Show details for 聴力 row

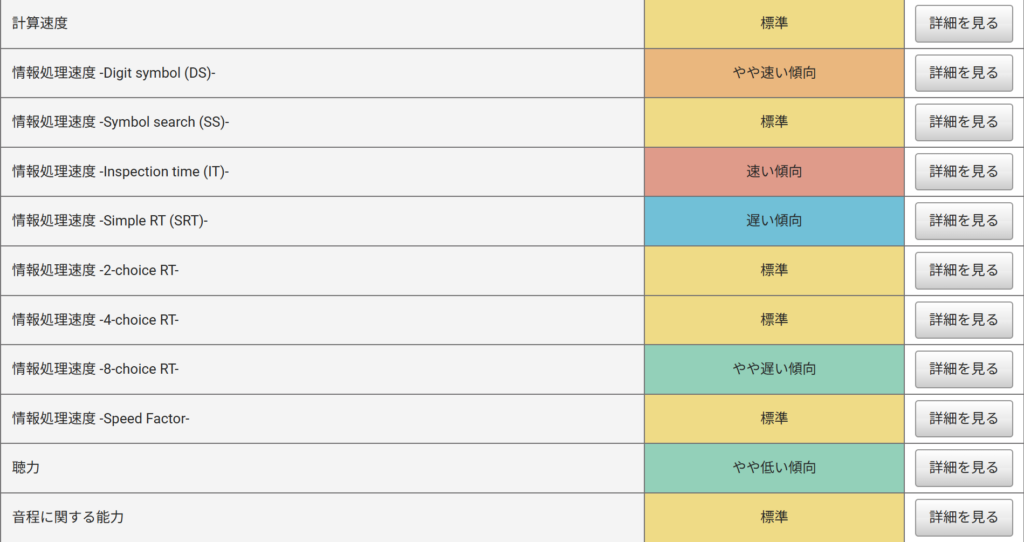coord(963,468)
